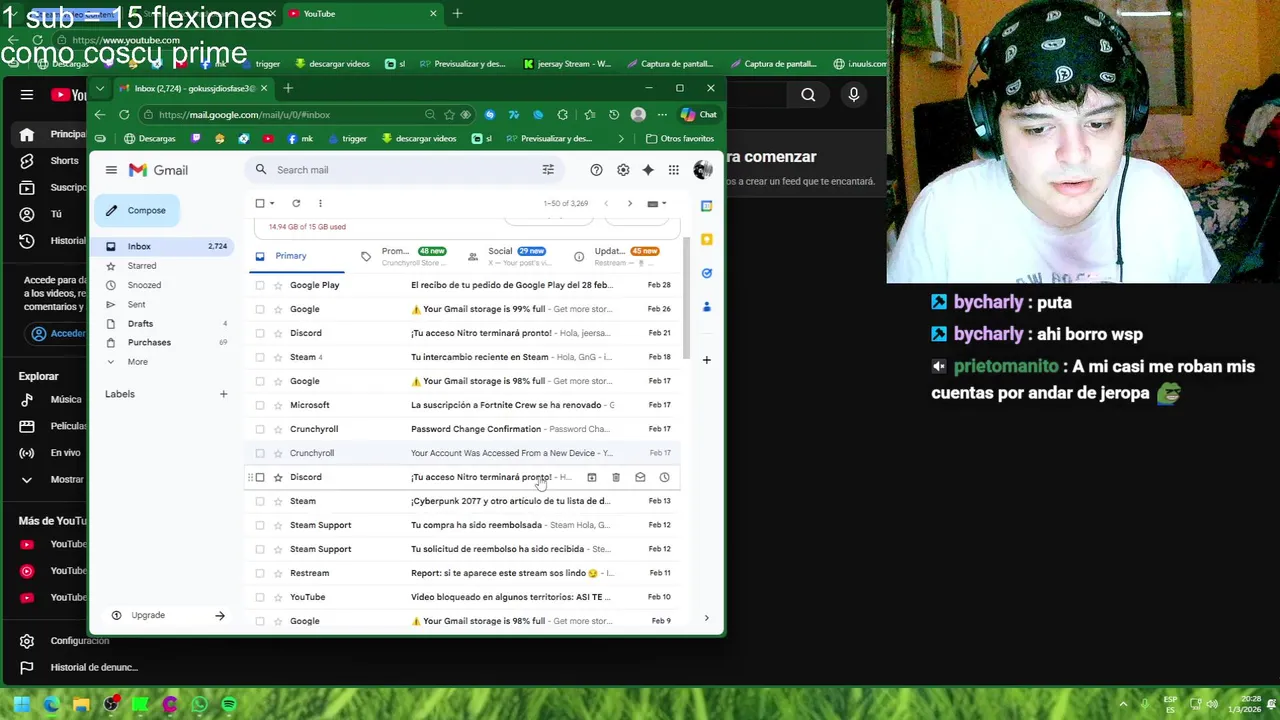Switch to the Promotions tab
The height and width of the screenshot is (720, 1280).
click(402, 256)
